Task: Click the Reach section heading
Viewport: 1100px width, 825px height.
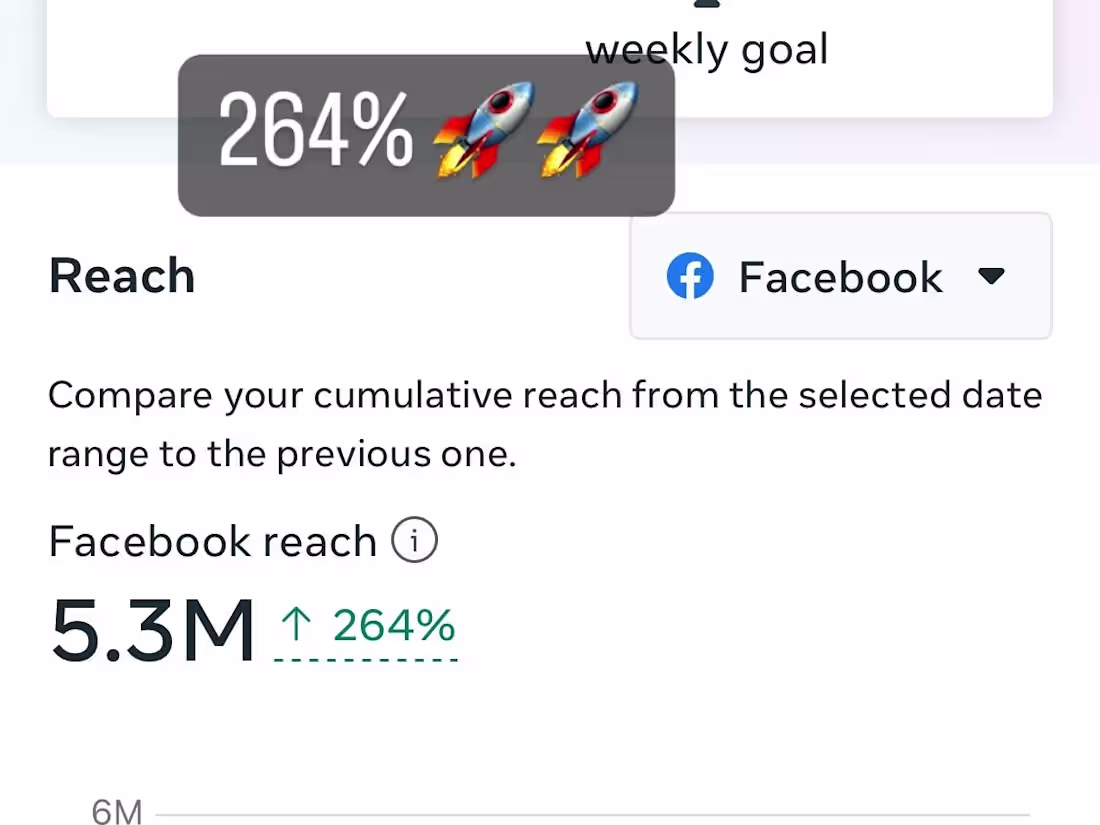Action: [x=121, y=276]
